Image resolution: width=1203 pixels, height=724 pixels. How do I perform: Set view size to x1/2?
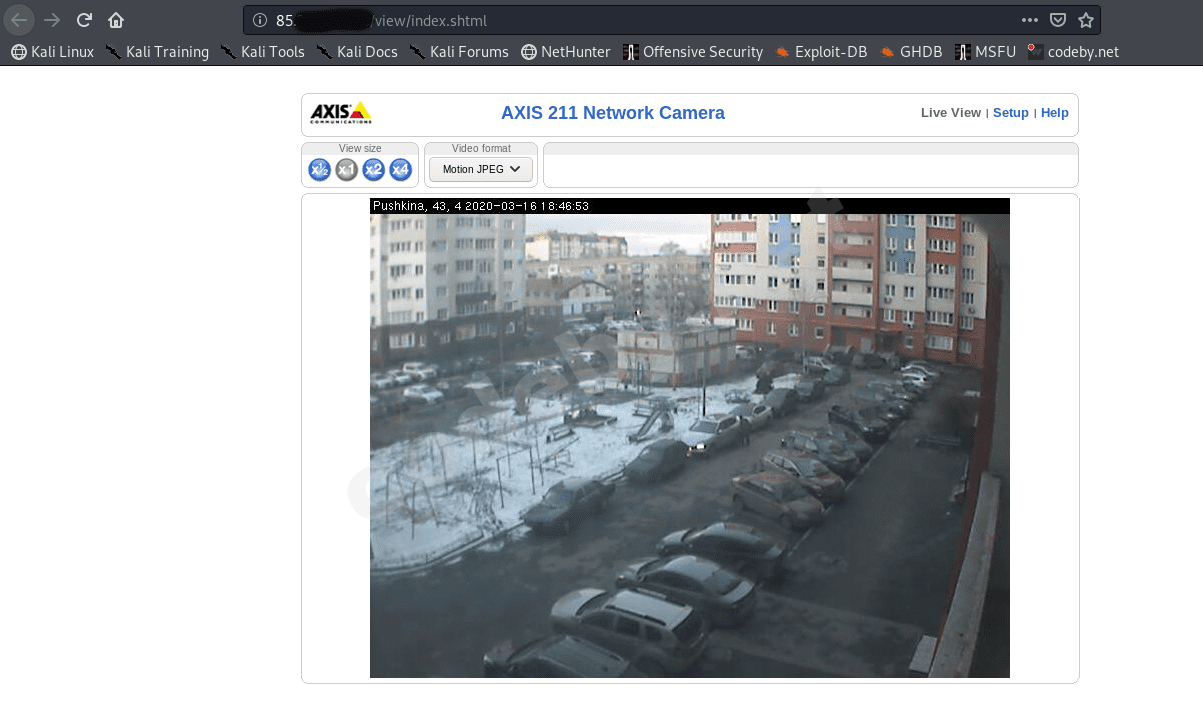point(319,170)
